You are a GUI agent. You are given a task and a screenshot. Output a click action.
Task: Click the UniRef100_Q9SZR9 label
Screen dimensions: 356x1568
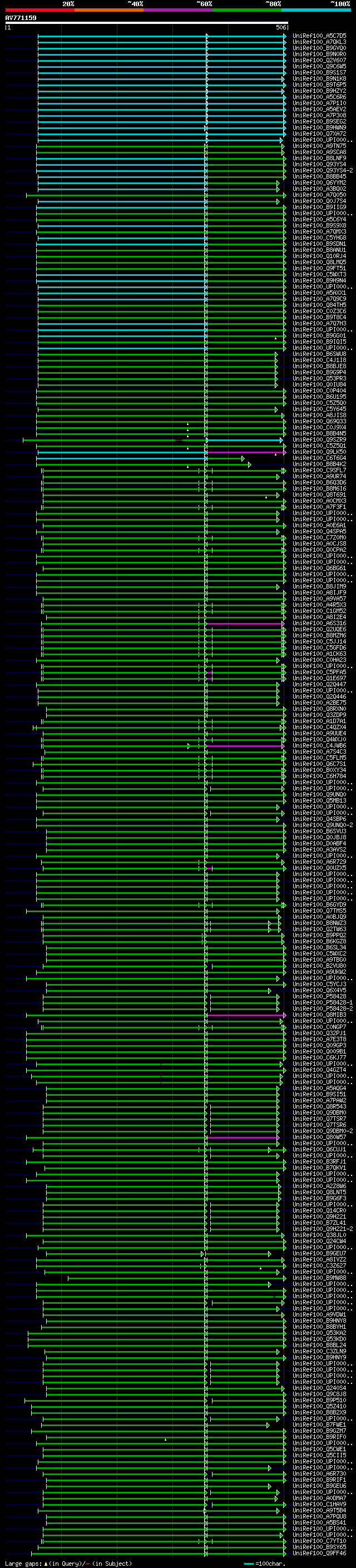pyautogui.click(x=319, y=439)
